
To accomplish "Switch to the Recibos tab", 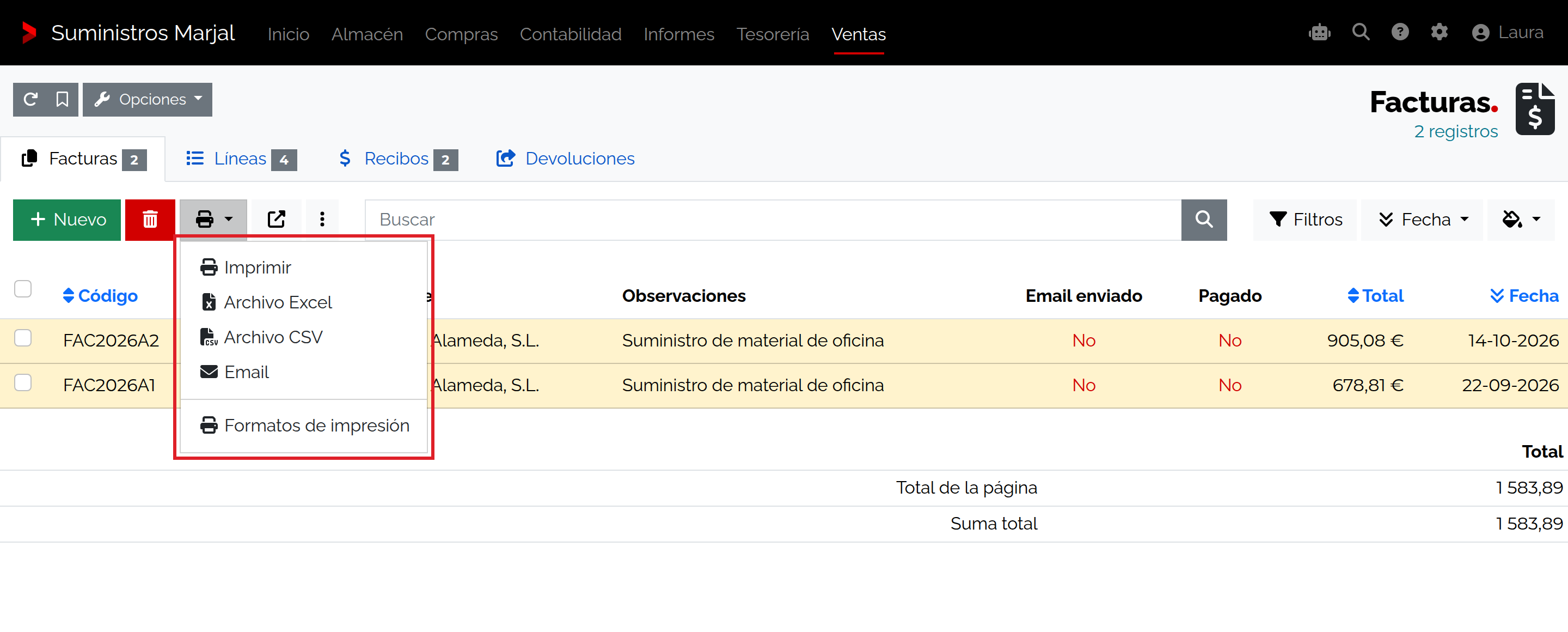I will coord(398,159).
